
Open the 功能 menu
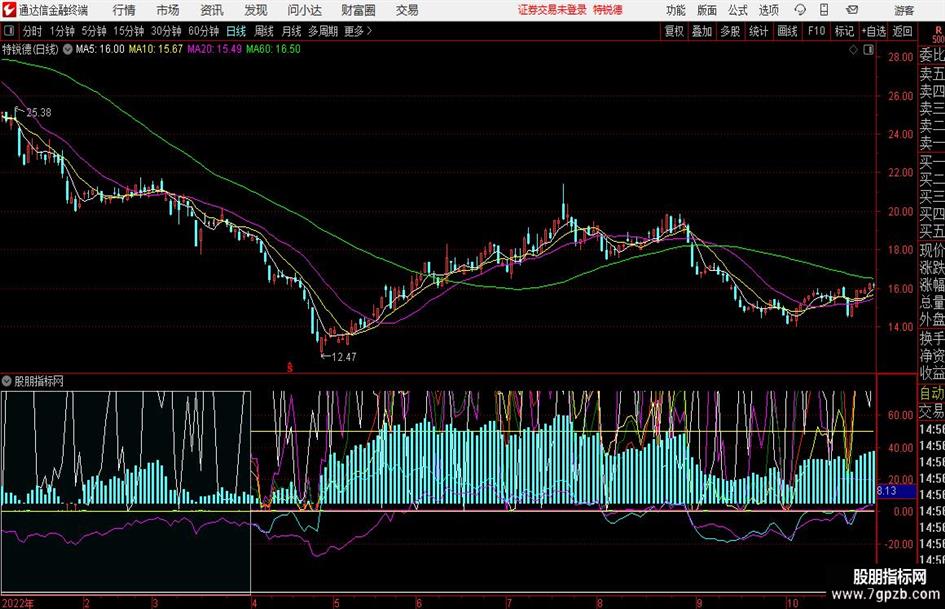[676, 10]
